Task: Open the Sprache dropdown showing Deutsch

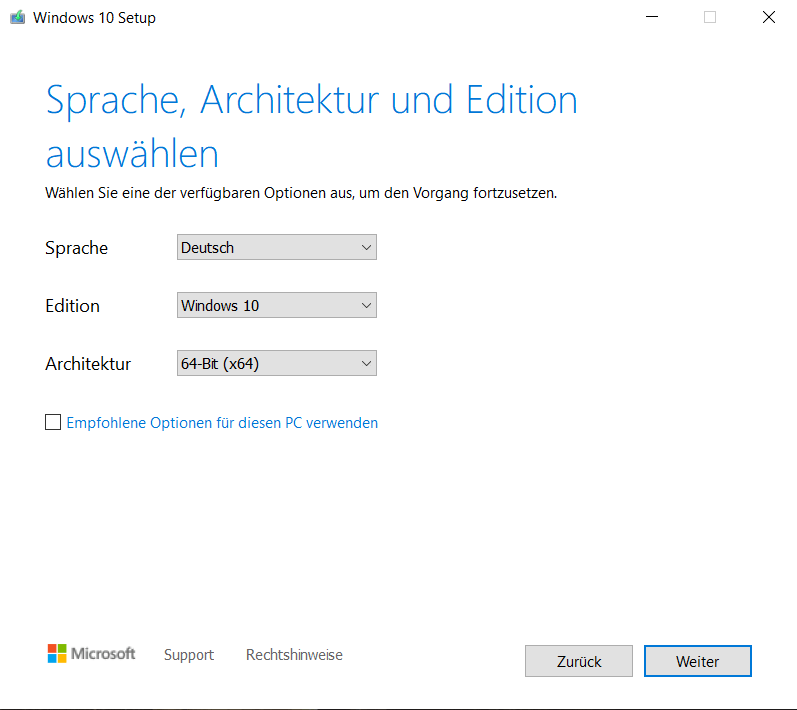Action: 277,247
